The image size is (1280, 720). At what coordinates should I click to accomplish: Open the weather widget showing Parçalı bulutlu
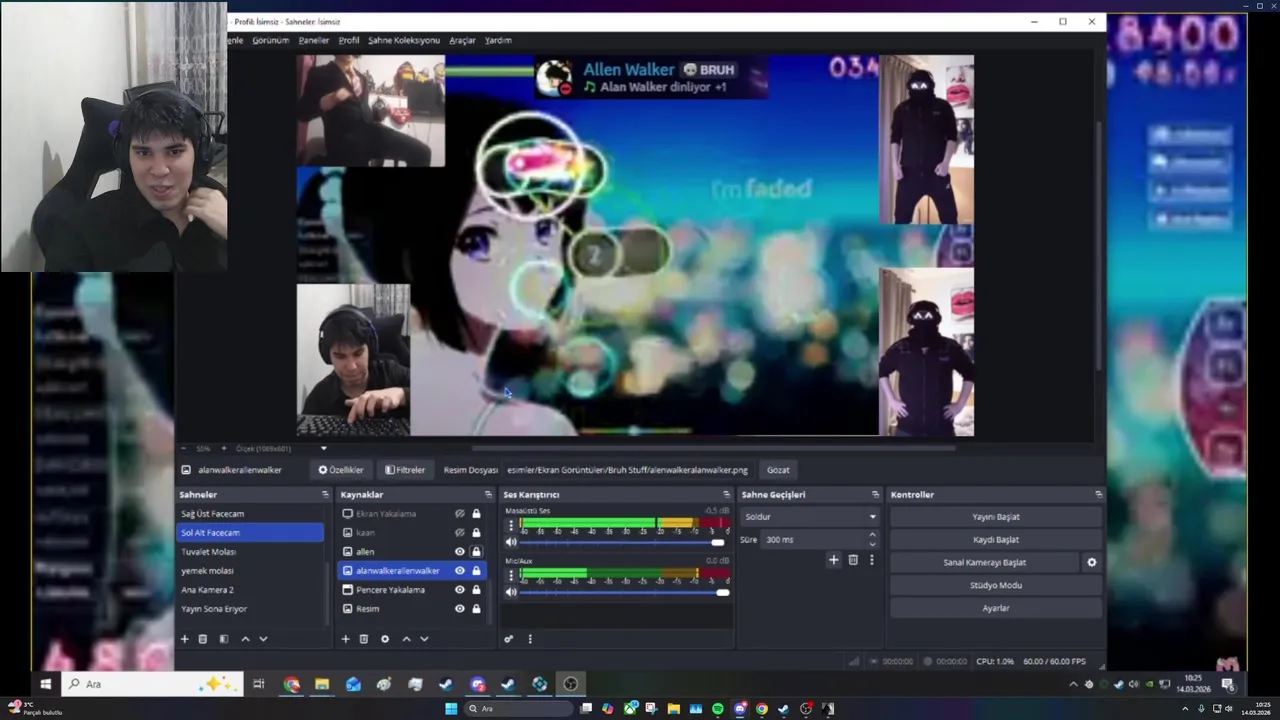coord(34,708)
